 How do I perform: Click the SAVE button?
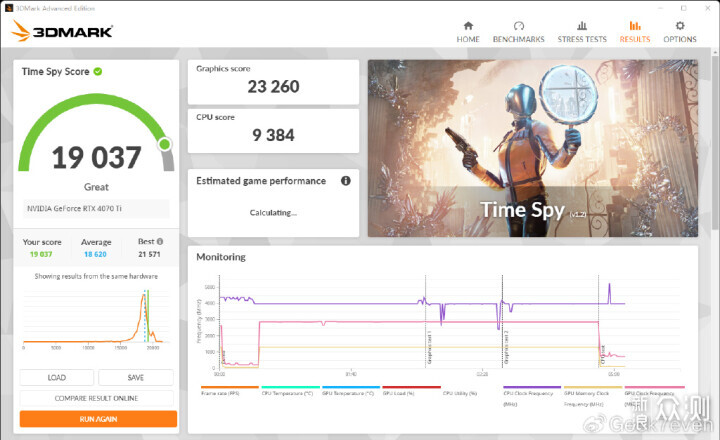(x=136, y=378)
